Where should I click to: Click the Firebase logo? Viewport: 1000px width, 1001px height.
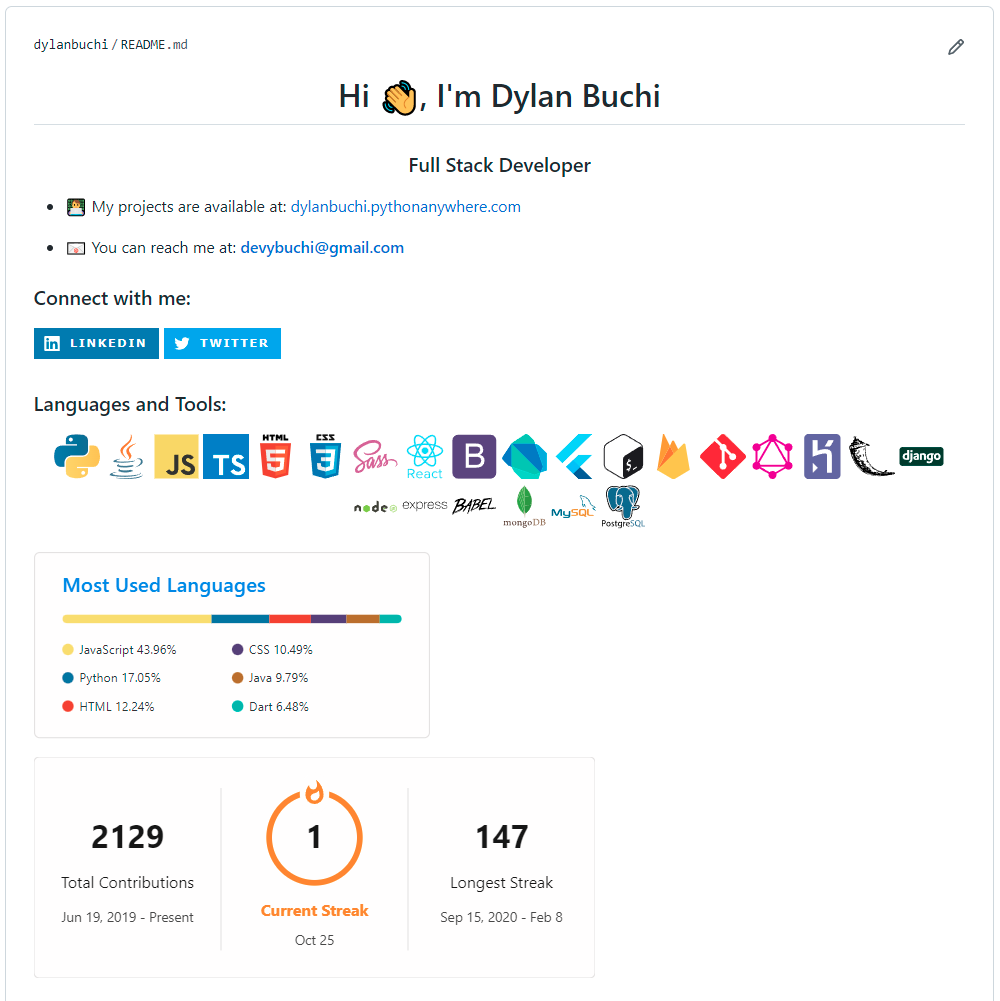click(x=672, y=456)
